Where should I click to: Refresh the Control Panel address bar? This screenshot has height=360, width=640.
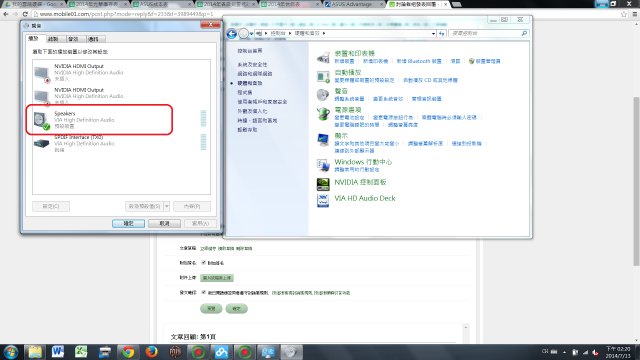[x=442, y=33]
